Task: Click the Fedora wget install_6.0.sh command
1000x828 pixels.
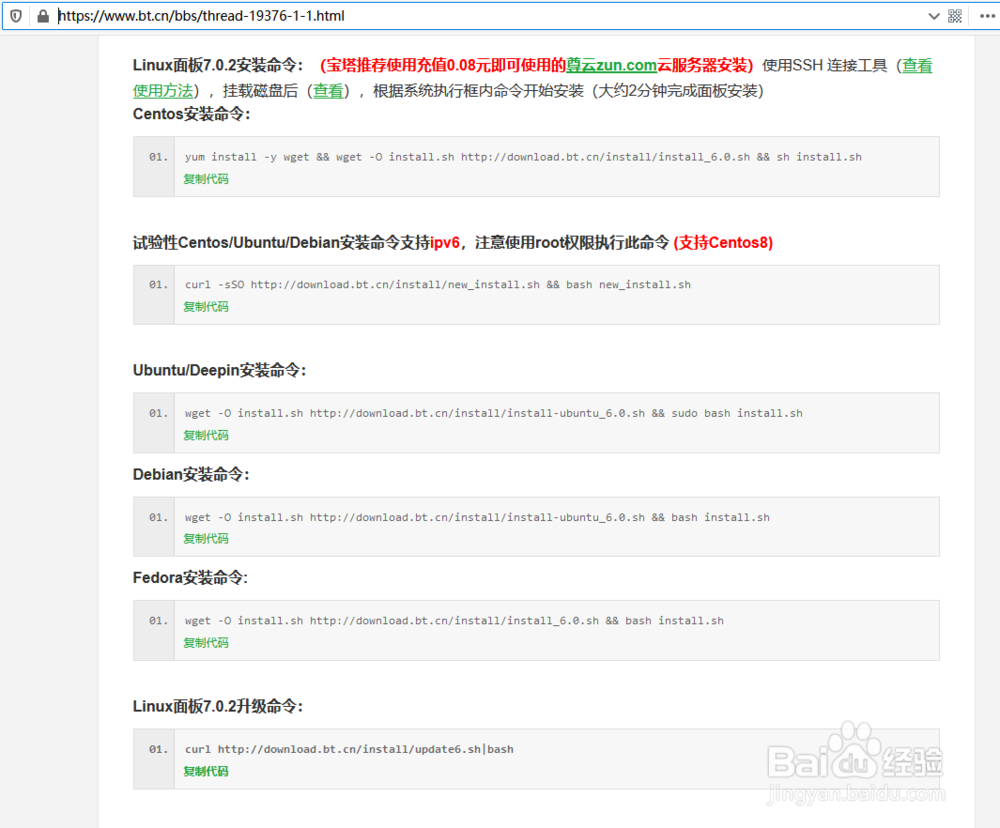Action: point(454,621)
